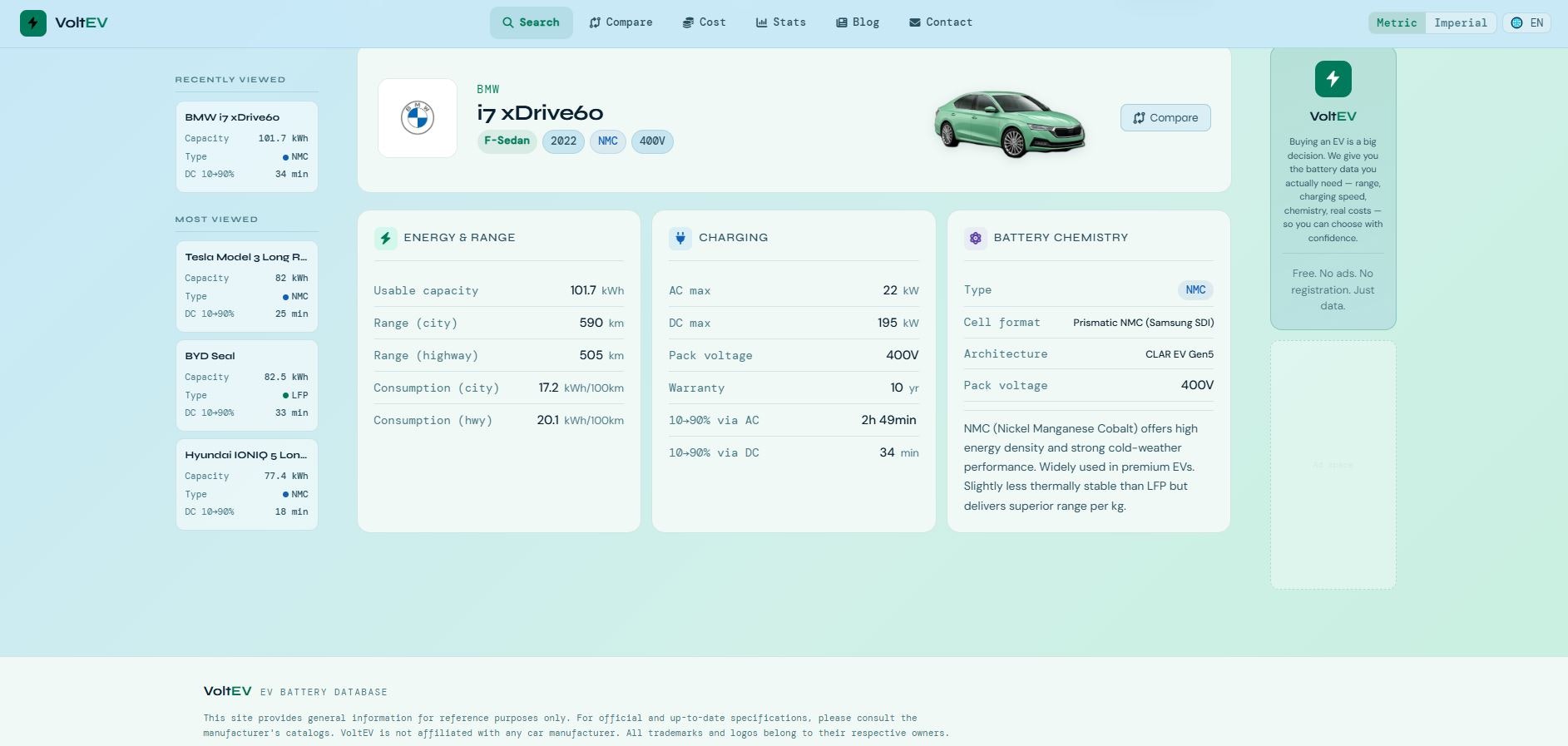
Task: Click the 400V tag under the model title
Action: click(652, 141)
